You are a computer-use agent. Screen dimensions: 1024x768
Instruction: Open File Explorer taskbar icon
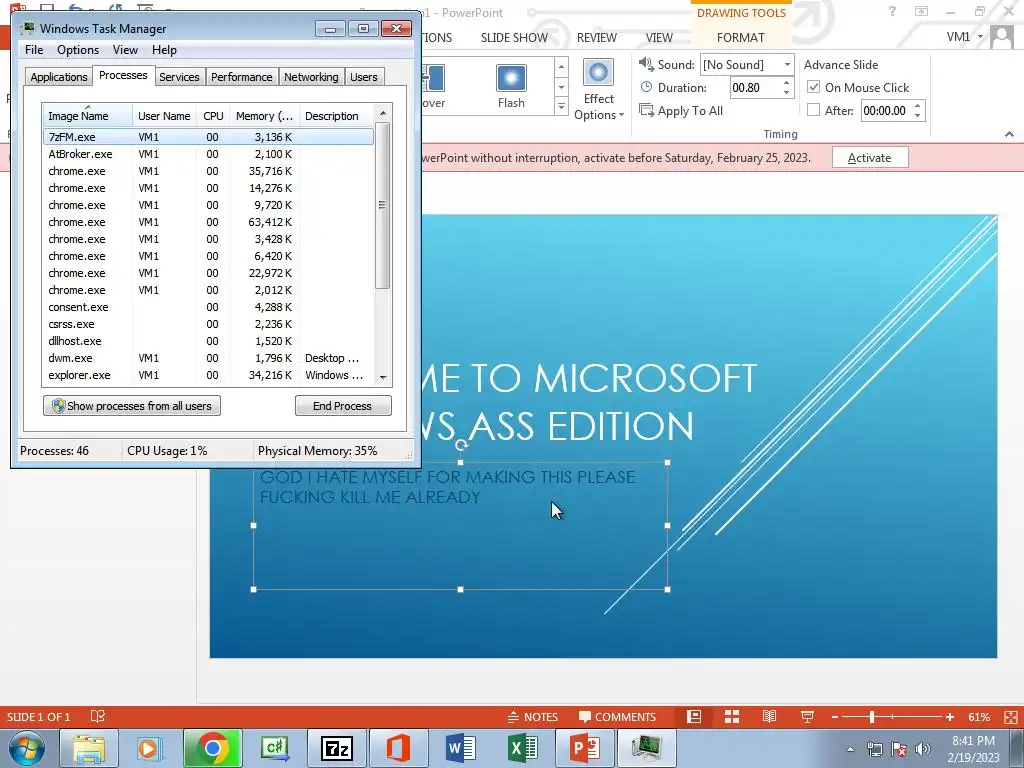(x=89, y=748)
